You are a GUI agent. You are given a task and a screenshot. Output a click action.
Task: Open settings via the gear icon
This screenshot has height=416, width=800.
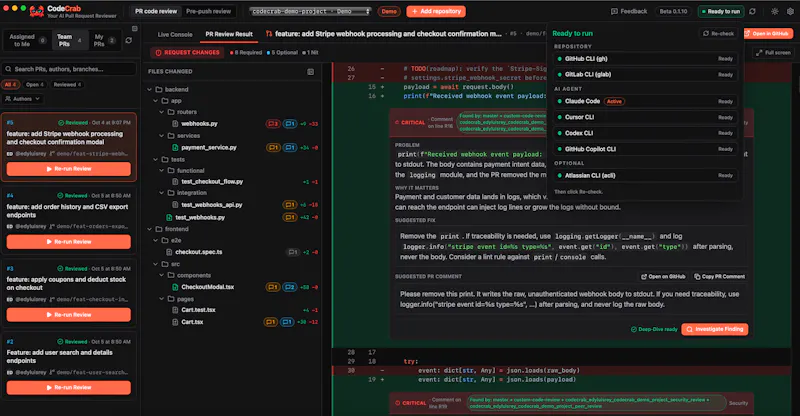click(x=790, y=11)
